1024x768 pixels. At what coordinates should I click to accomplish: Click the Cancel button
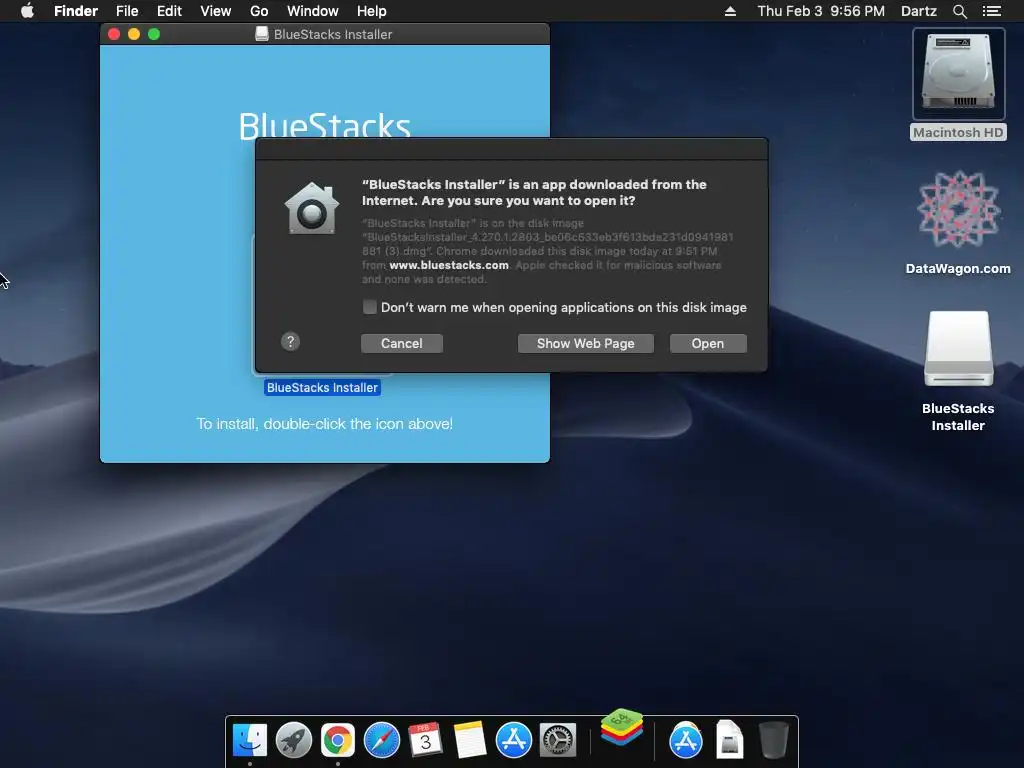[402, 344]
